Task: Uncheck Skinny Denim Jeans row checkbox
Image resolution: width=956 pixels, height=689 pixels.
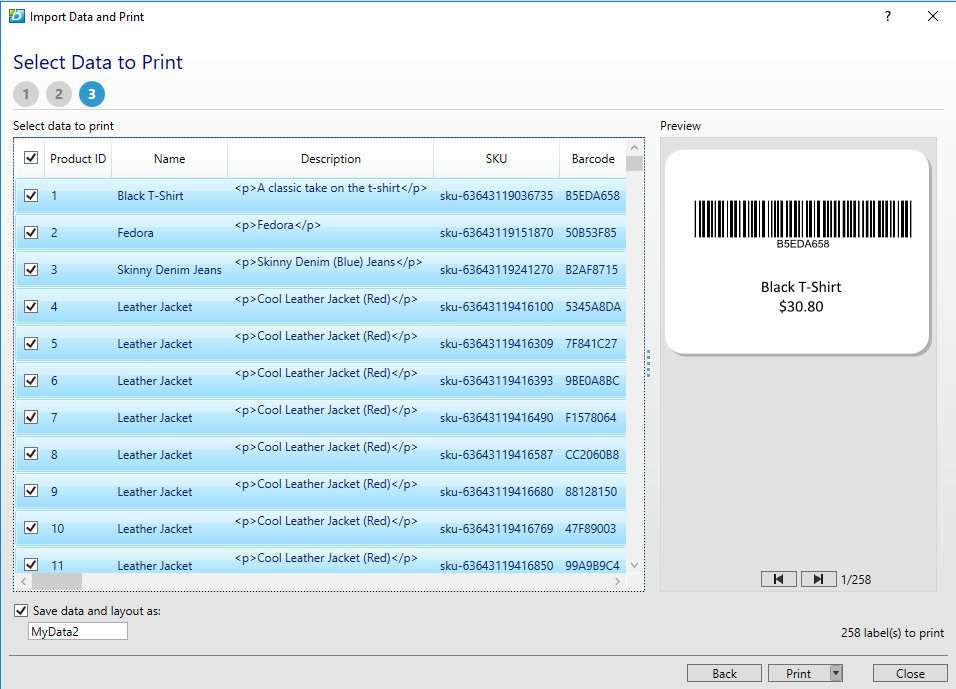Action: tap(31, 270)
